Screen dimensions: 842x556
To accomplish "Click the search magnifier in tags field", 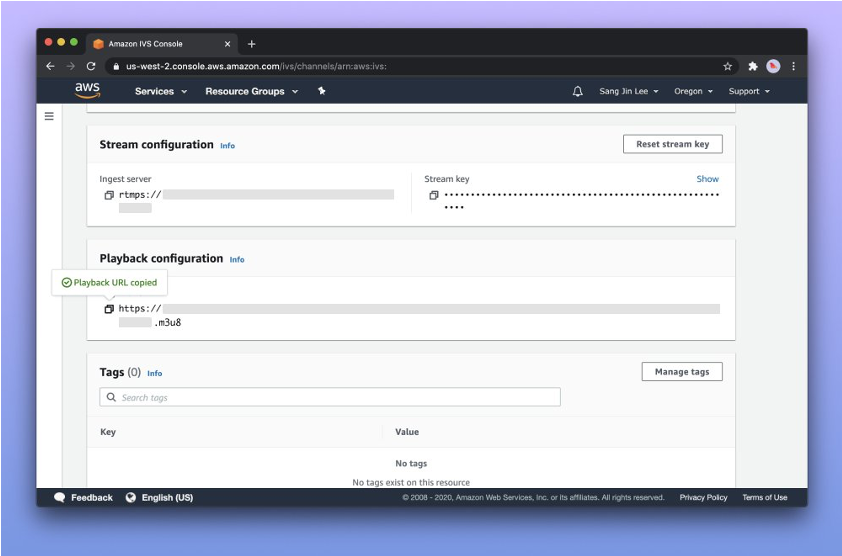I will pyautogui.click(x=111, y=397).
